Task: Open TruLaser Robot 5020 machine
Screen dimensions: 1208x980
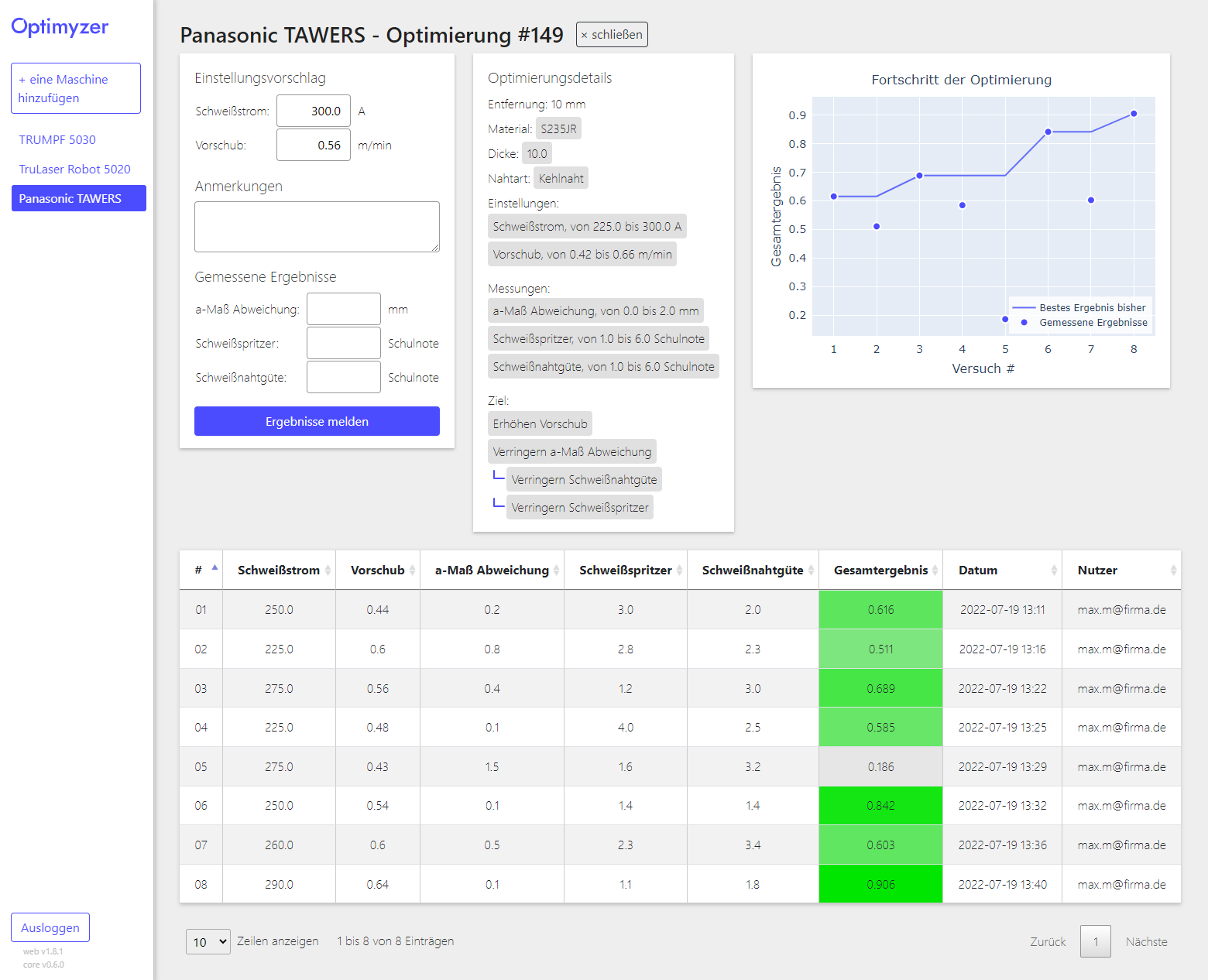Action: coord(74,169)
